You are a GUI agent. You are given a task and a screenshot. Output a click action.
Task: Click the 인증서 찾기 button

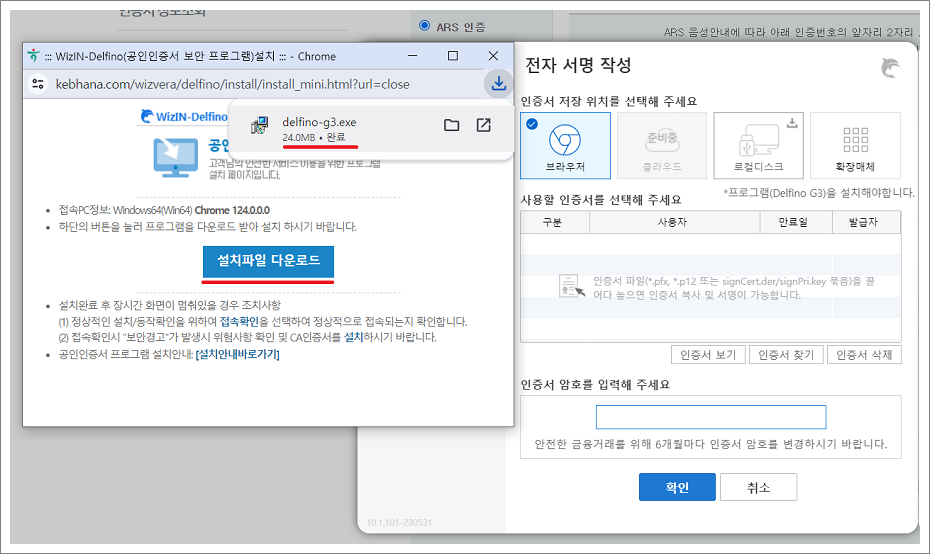pos(786,355)
